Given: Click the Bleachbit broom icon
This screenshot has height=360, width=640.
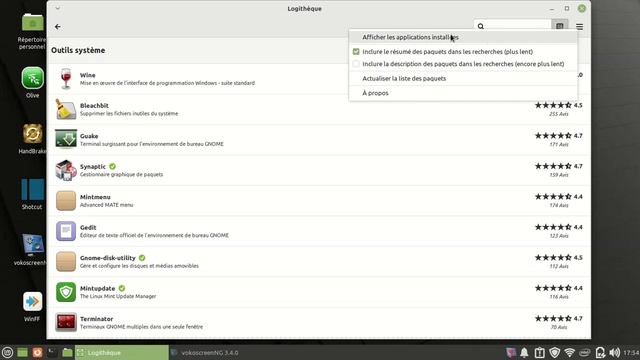Looking at the screenshot, I should coord(66,109).
